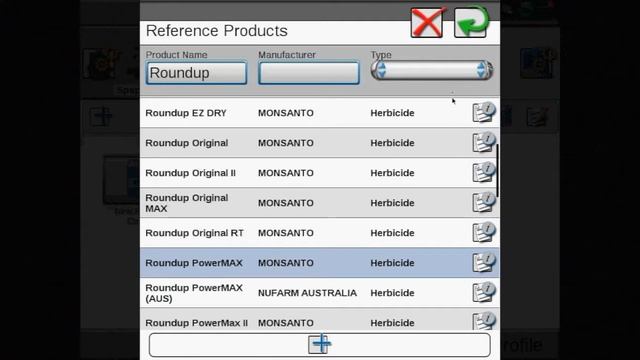Click MONSANTO in the Roundup EZ DRY row
This screenshot has width=640, height=360.
click(x=286, y=113)
